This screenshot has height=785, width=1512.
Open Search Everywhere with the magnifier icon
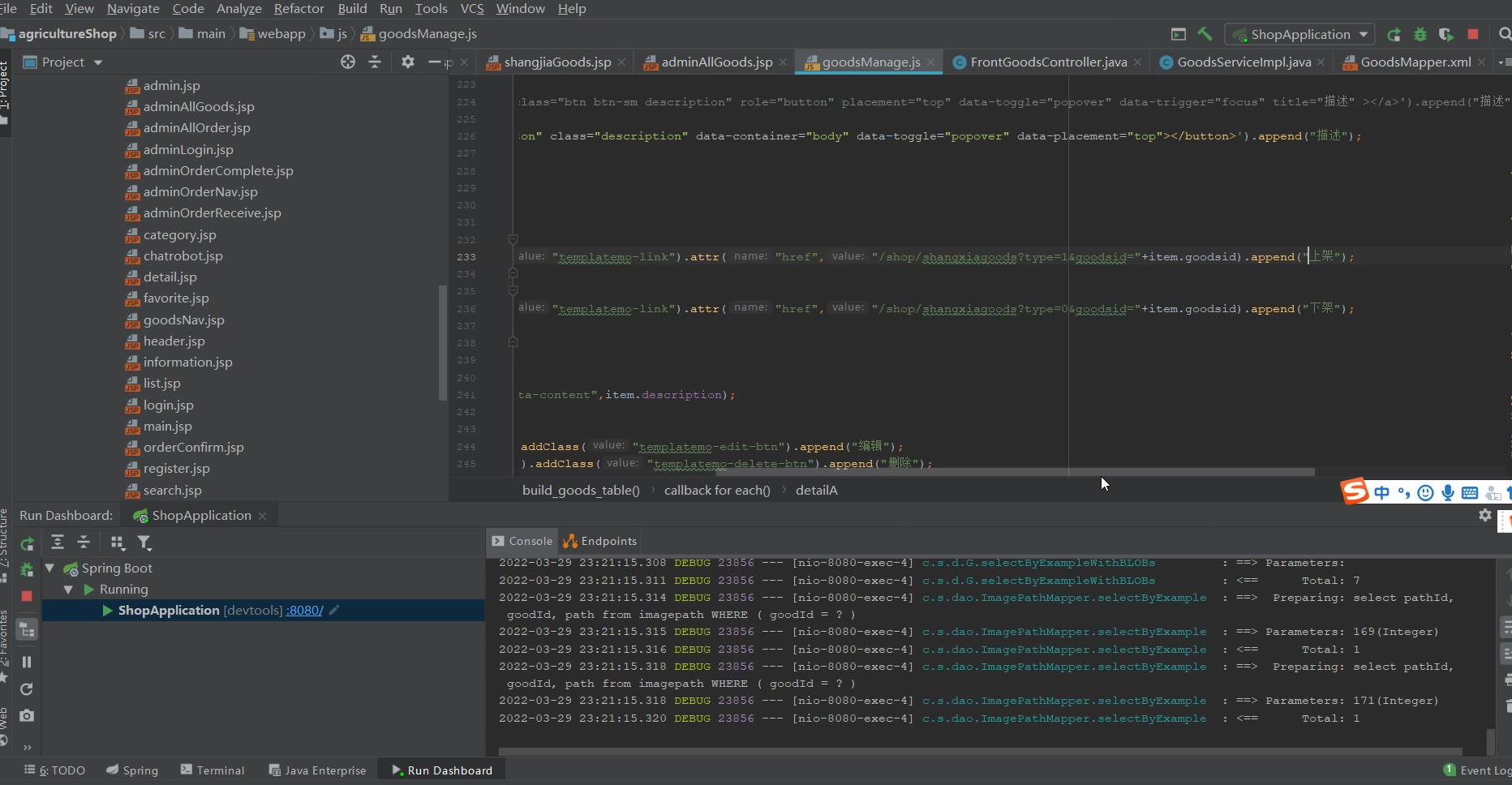coord(1505,34)
